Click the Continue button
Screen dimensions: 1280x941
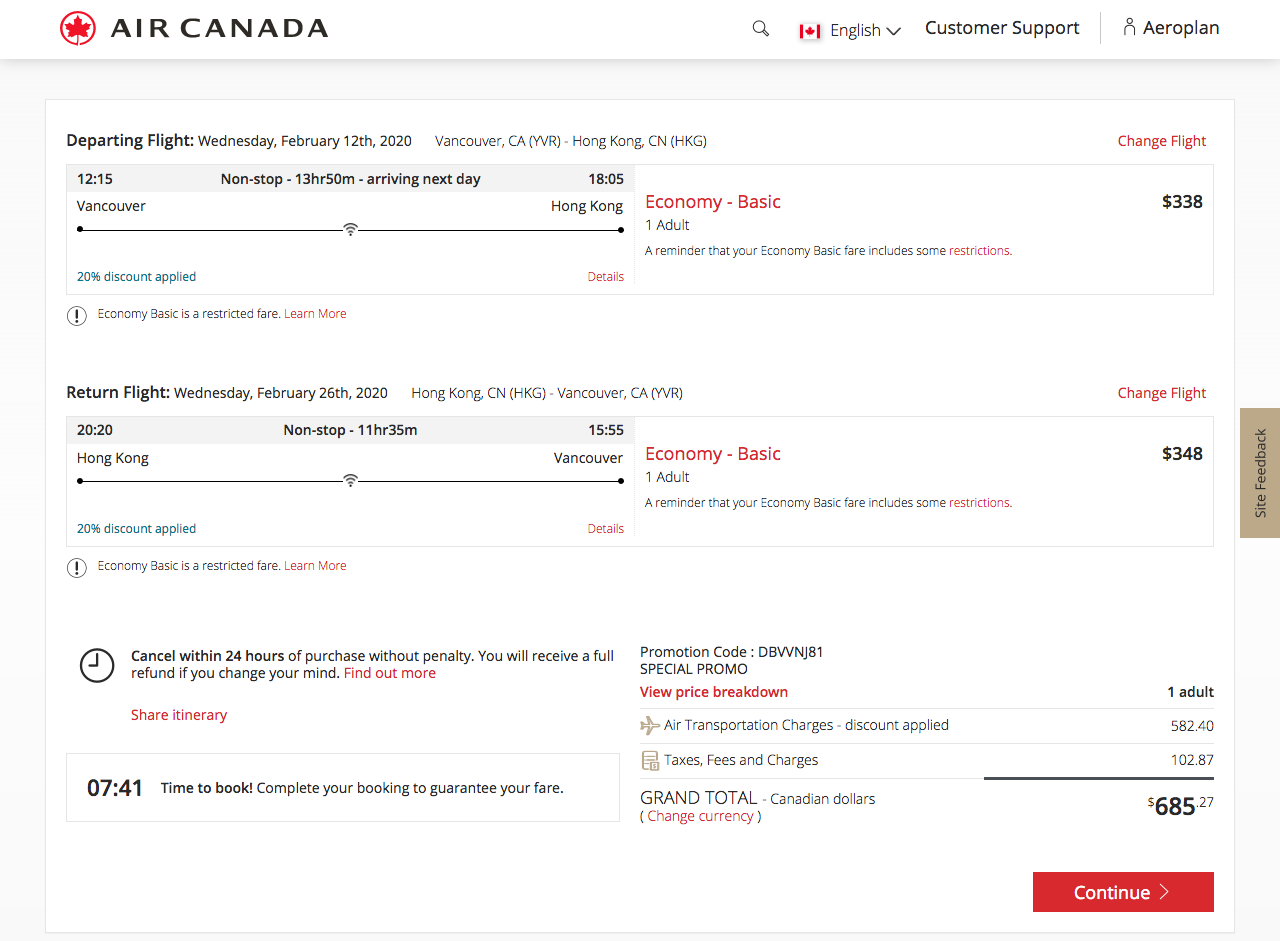point(1123,892)
